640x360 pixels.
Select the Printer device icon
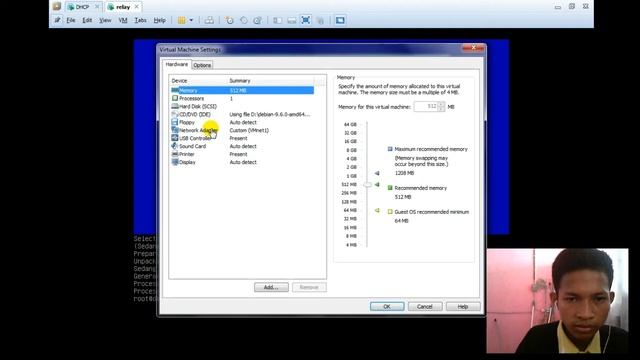[175, 154]
